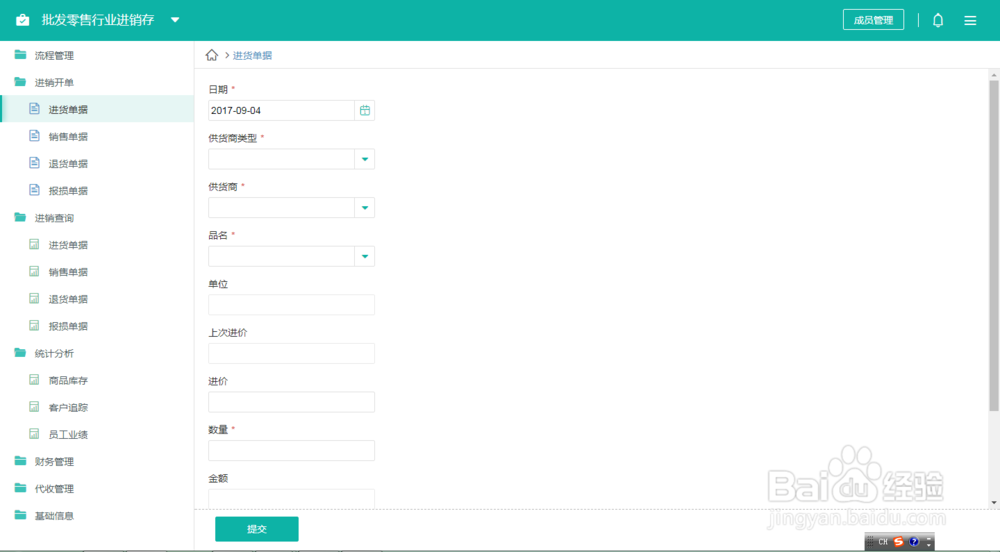Open the 供货商 dropdown arrow
The width and height of the screenshot is (1000, 552).
pyautogui.click(x=365, y=208)
